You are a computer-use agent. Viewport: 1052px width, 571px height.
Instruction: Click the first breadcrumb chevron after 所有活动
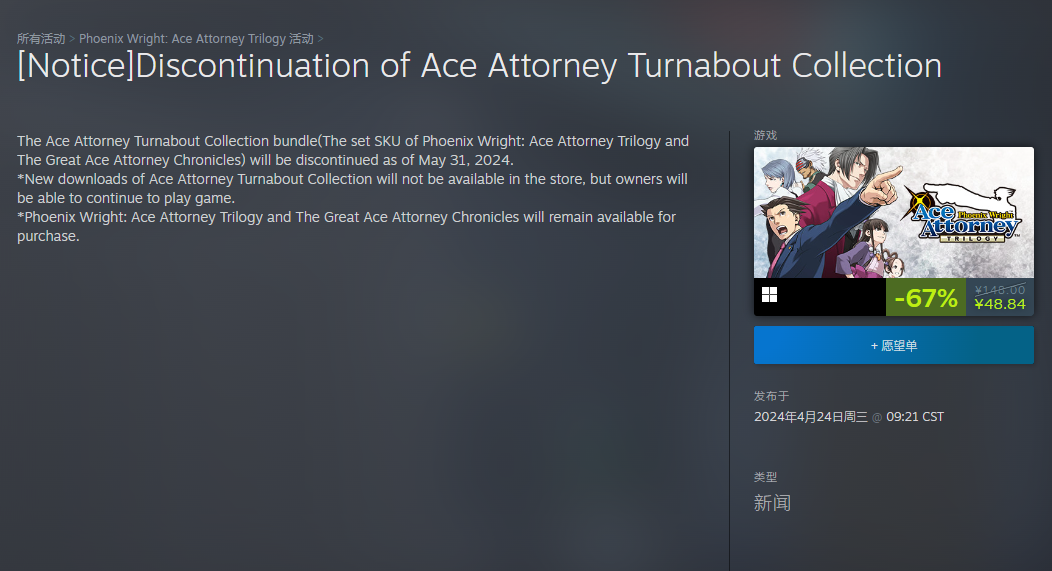coord(72,39)
